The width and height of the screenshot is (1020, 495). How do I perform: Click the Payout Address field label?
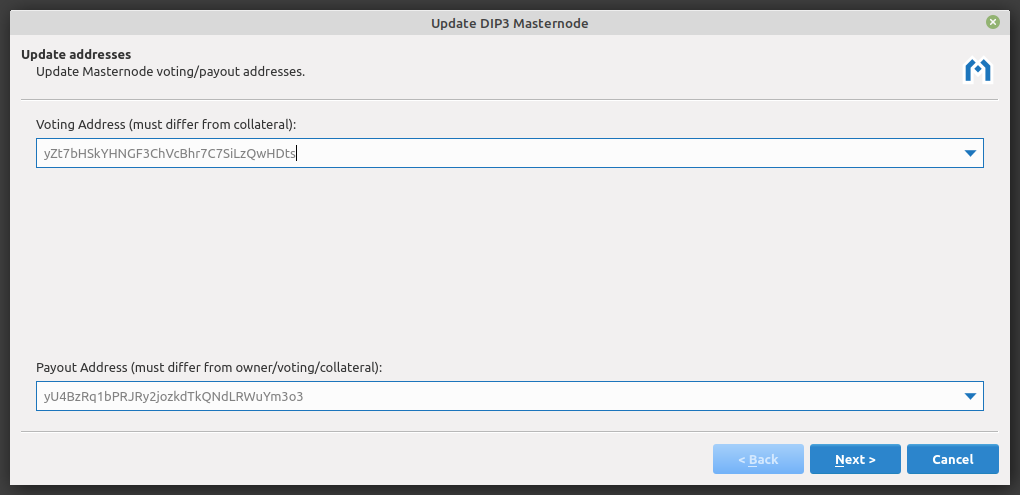point(209,367)
